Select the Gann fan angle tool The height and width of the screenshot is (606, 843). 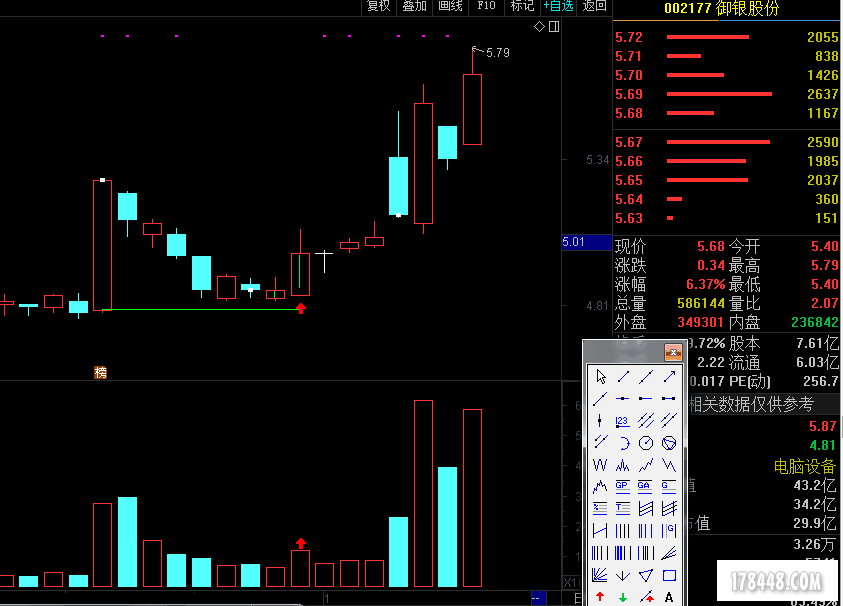[x=600, y=575]
